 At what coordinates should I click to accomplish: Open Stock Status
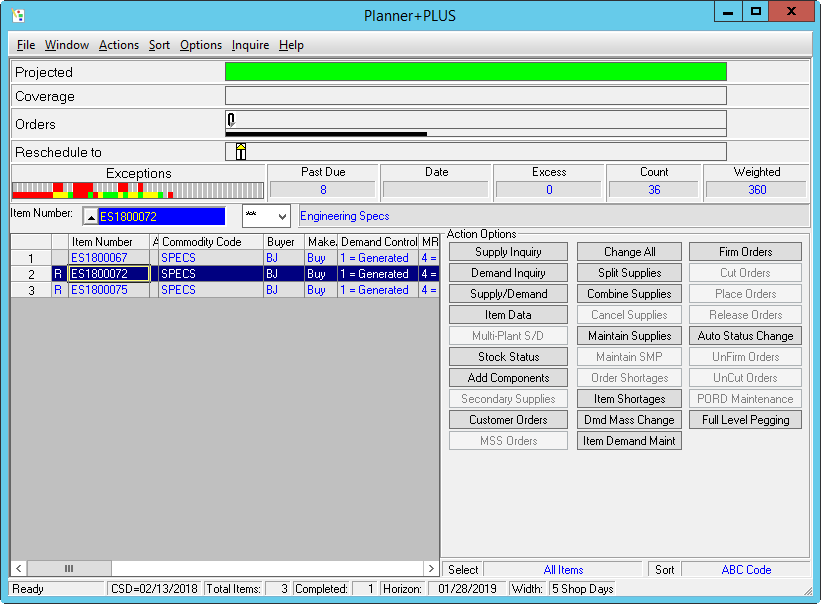pos(508,356)
